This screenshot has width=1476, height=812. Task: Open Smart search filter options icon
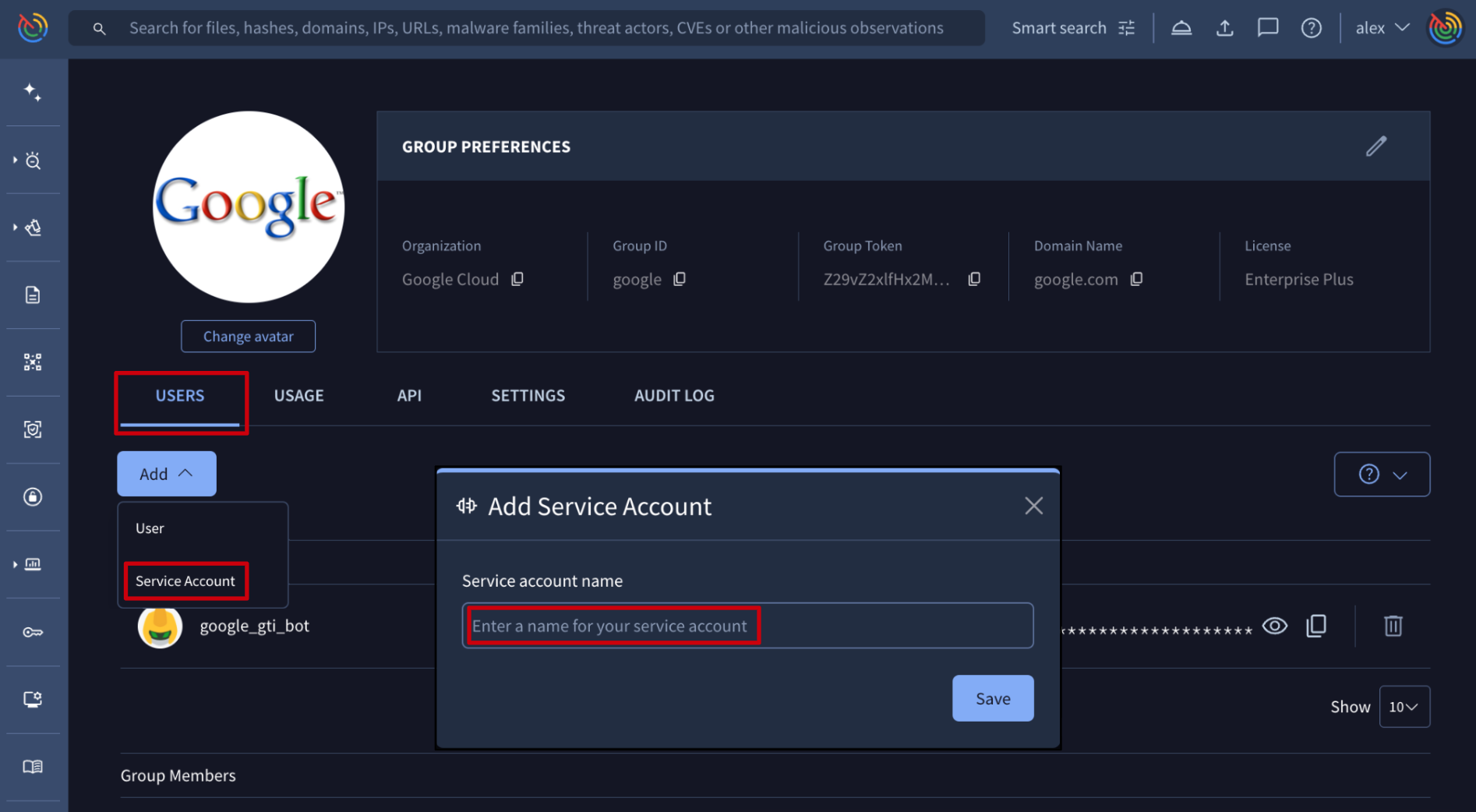pos(1127,28)
